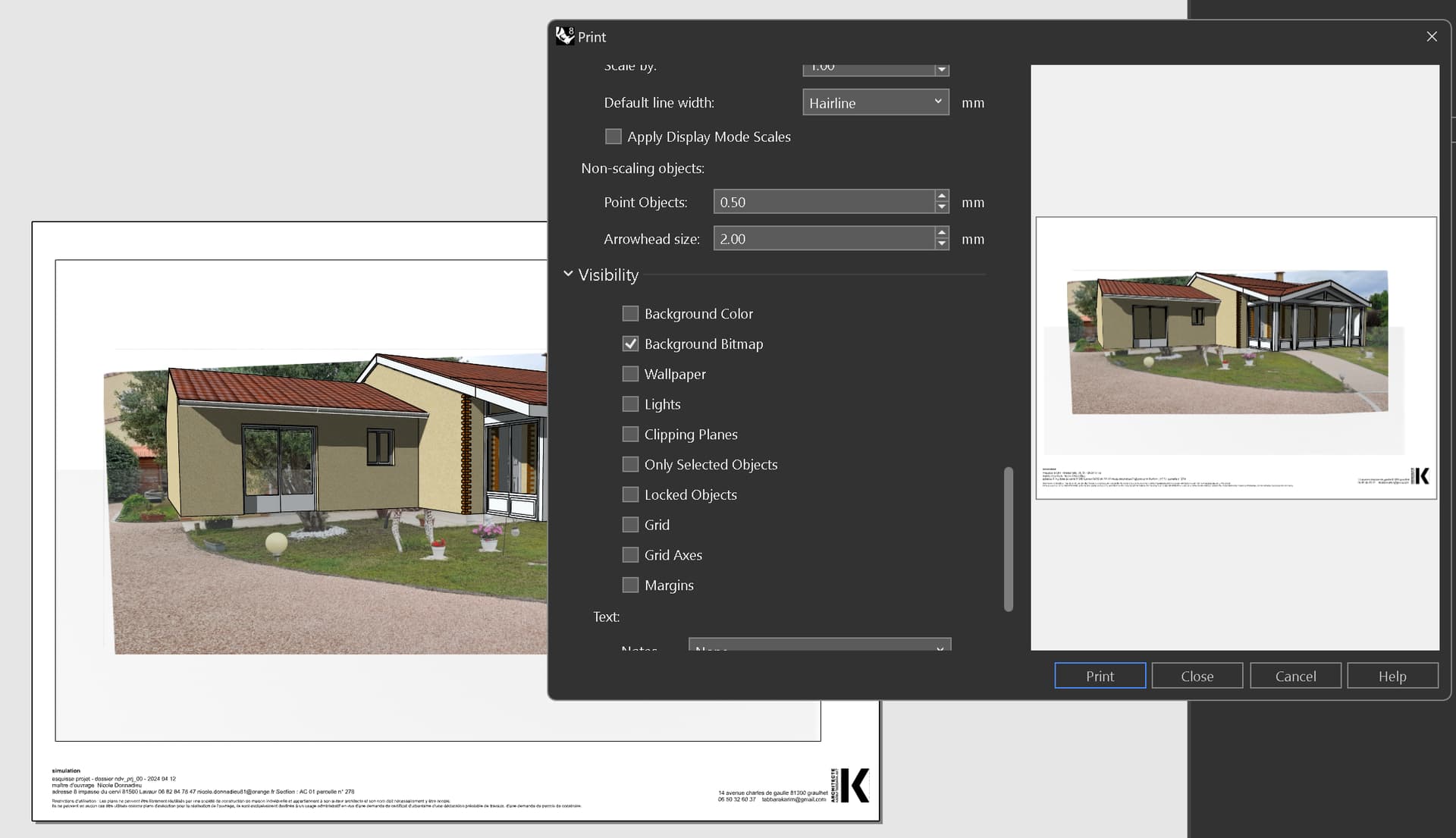Enable the Wallpaper option

tap(629, 373)
